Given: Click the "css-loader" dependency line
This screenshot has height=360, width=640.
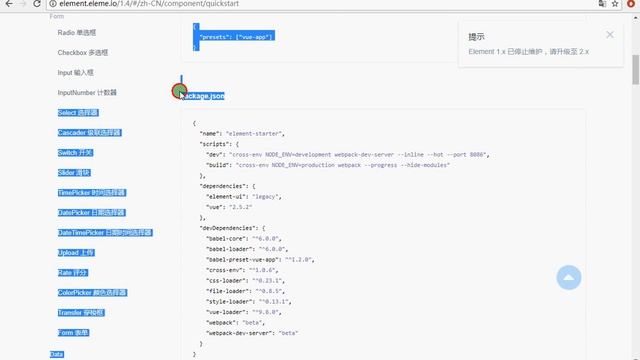Looking at the screenshot, I should (245, 281).
